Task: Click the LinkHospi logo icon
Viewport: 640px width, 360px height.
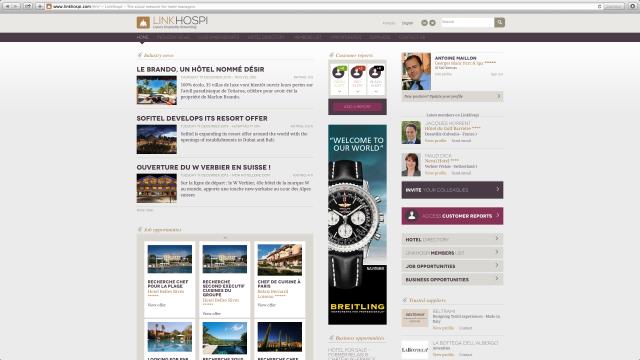Action: point(143,23)
